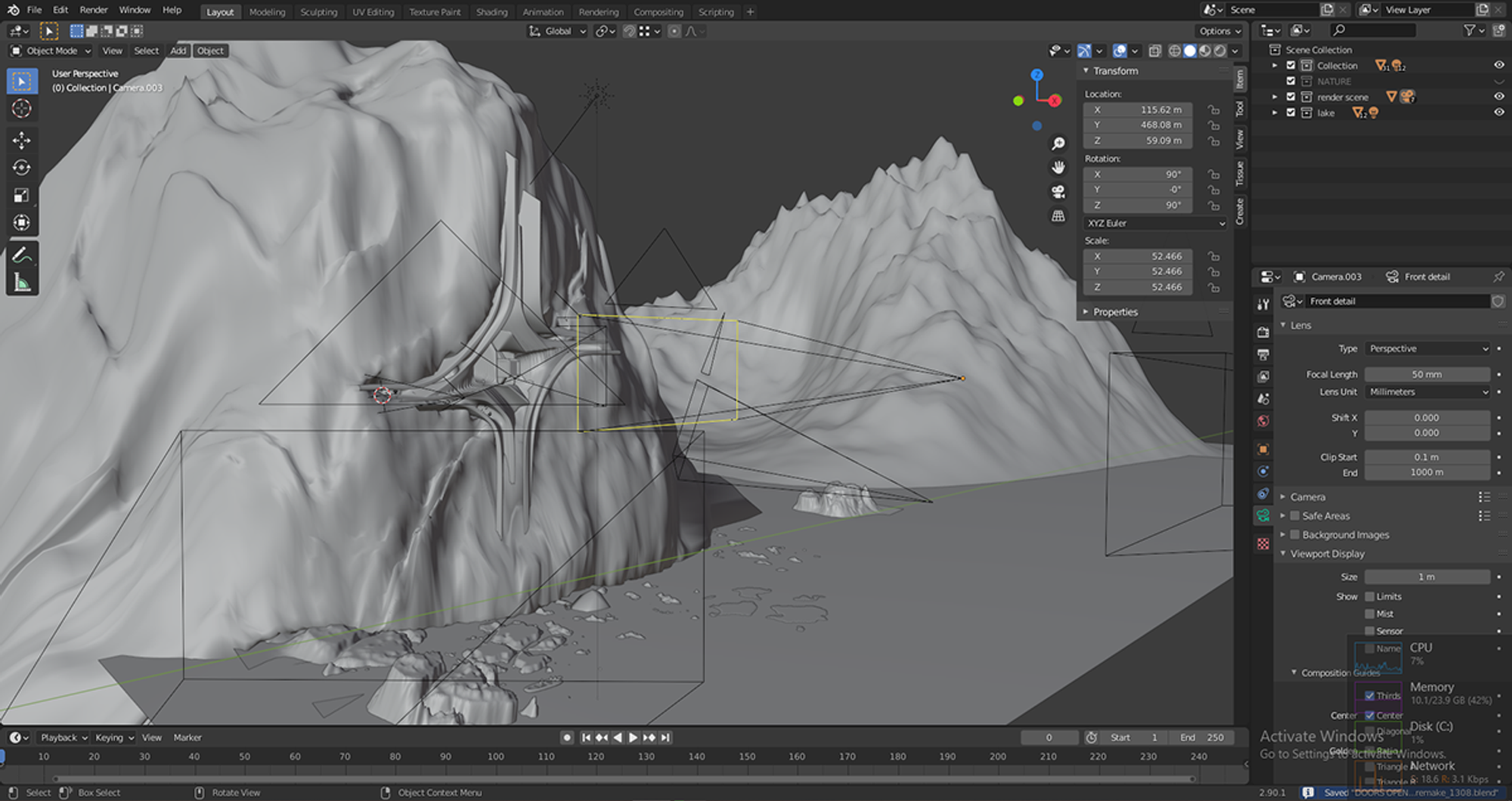Open the Playback popover in timeline
The image size is (1512, 801).
[64, 738]
